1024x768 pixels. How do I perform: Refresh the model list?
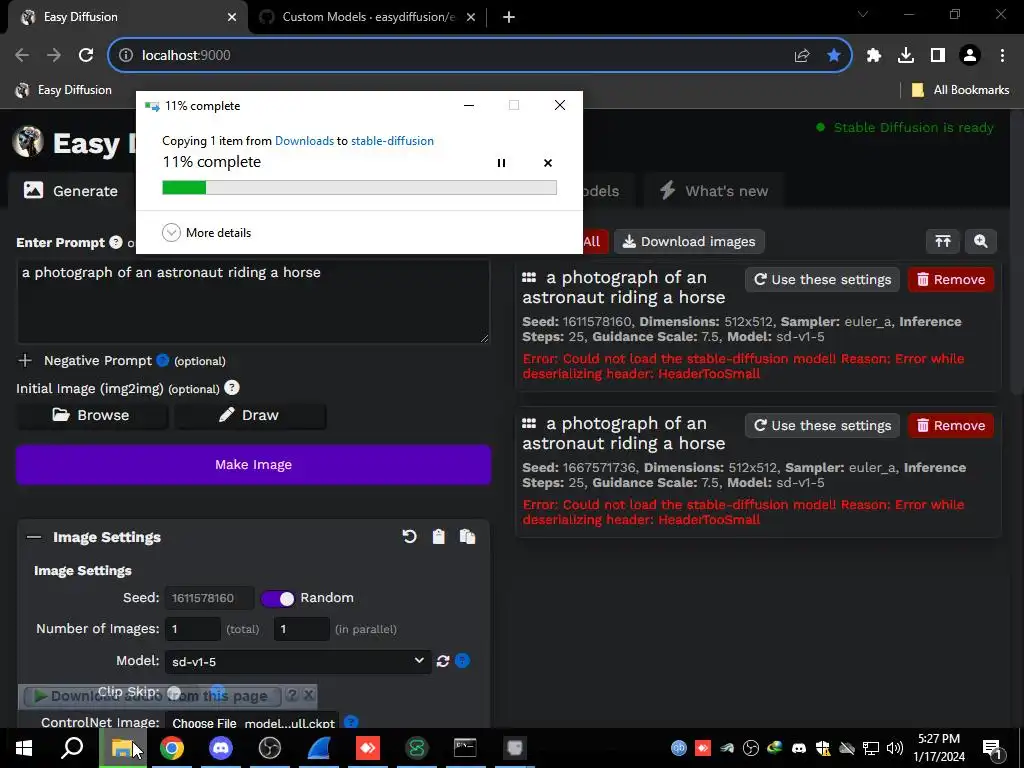point(443,661)
